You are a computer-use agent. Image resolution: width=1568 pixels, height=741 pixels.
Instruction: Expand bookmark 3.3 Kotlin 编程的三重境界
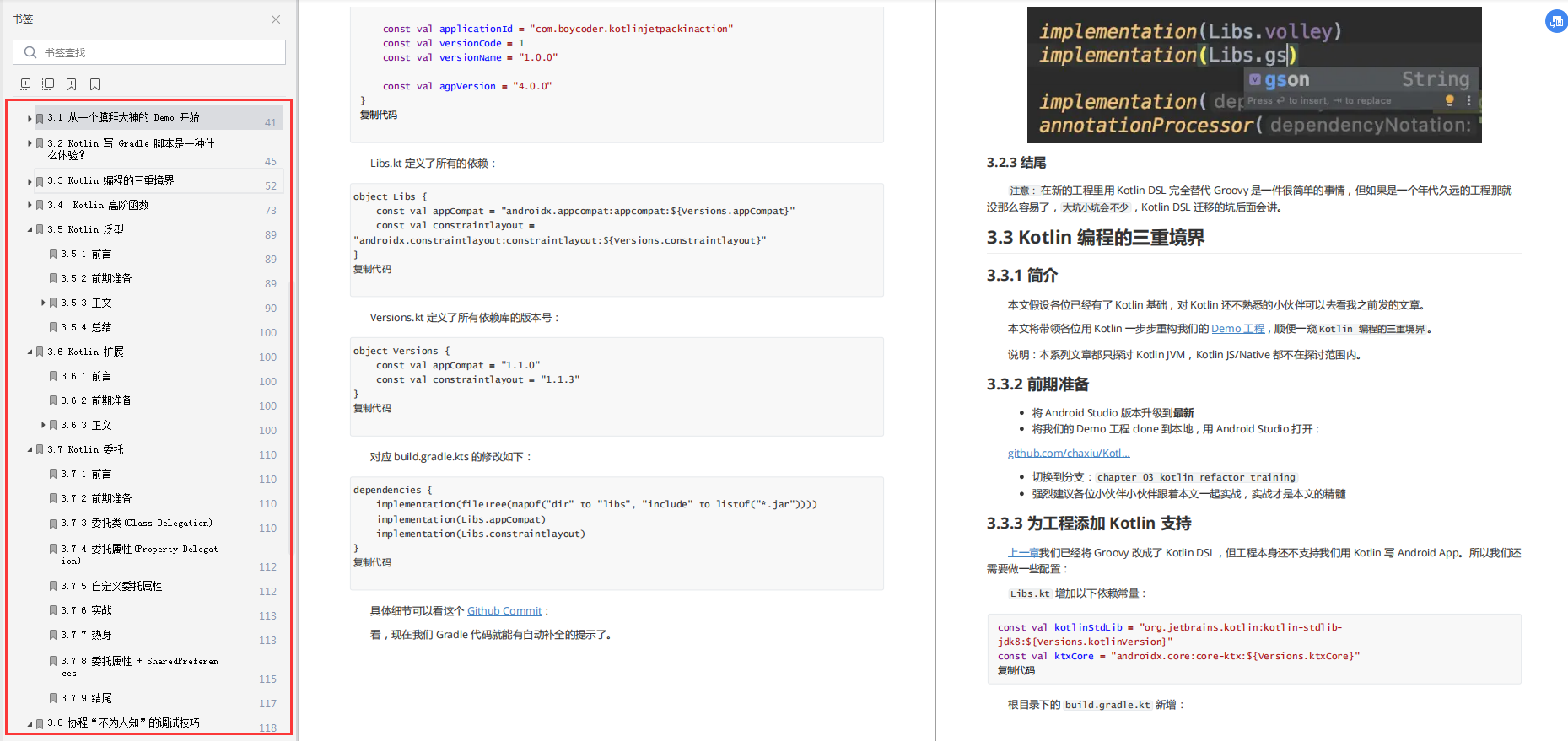[30, 181]
